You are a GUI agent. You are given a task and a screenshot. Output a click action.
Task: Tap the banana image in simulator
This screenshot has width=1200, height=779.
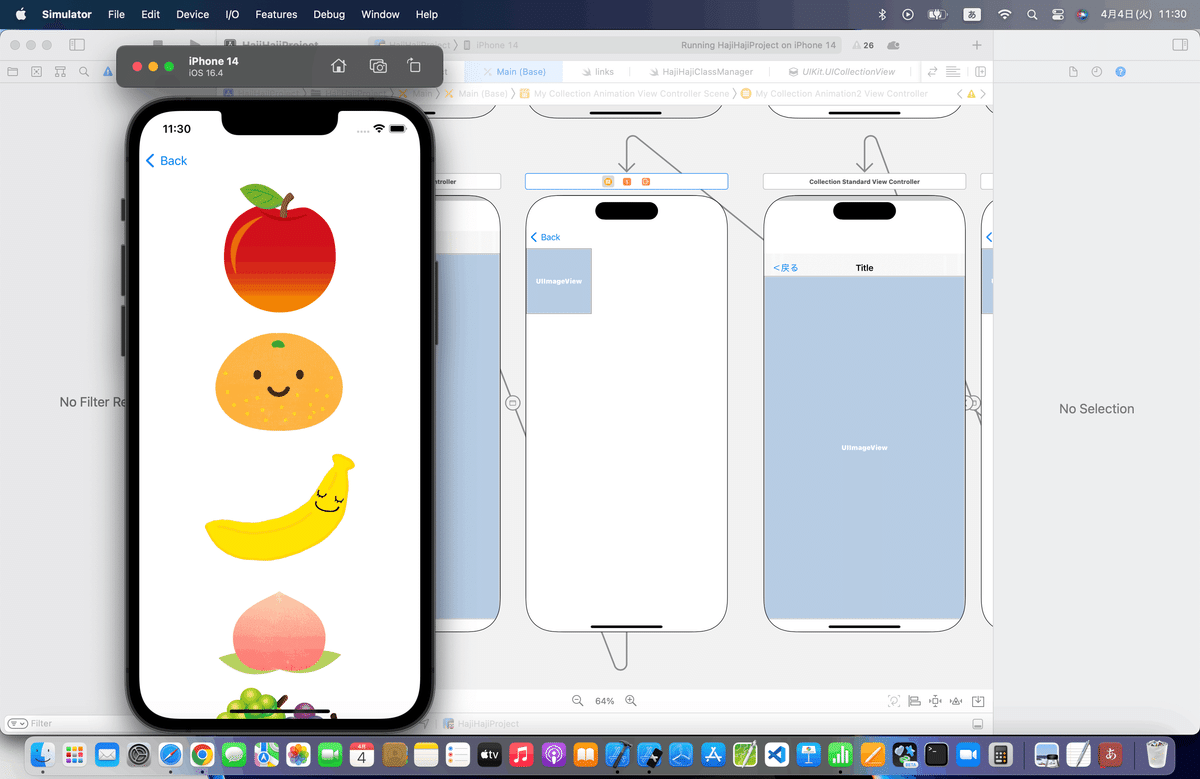pos(280,507)
